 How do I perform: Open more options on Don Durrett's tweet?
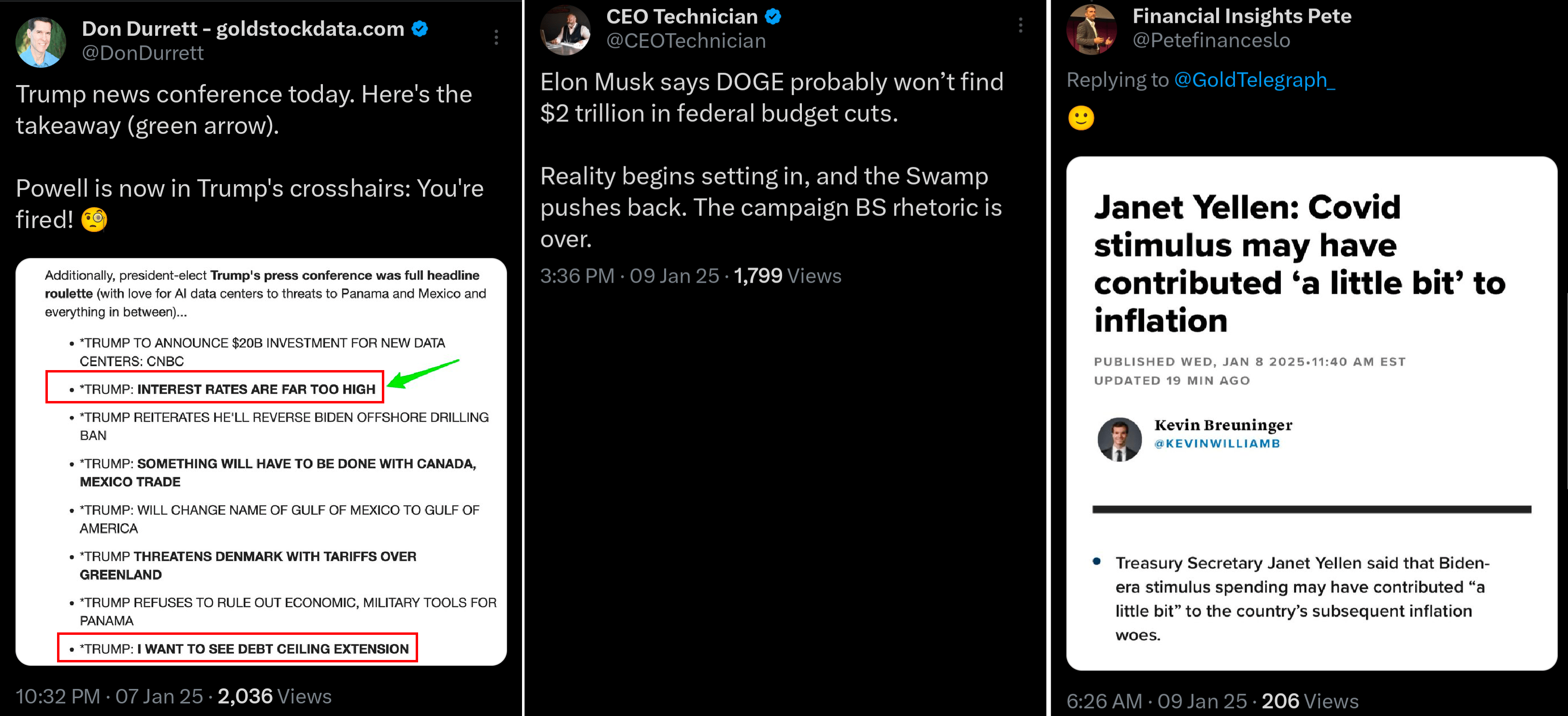pyautogui.click(x=497, y=38)
